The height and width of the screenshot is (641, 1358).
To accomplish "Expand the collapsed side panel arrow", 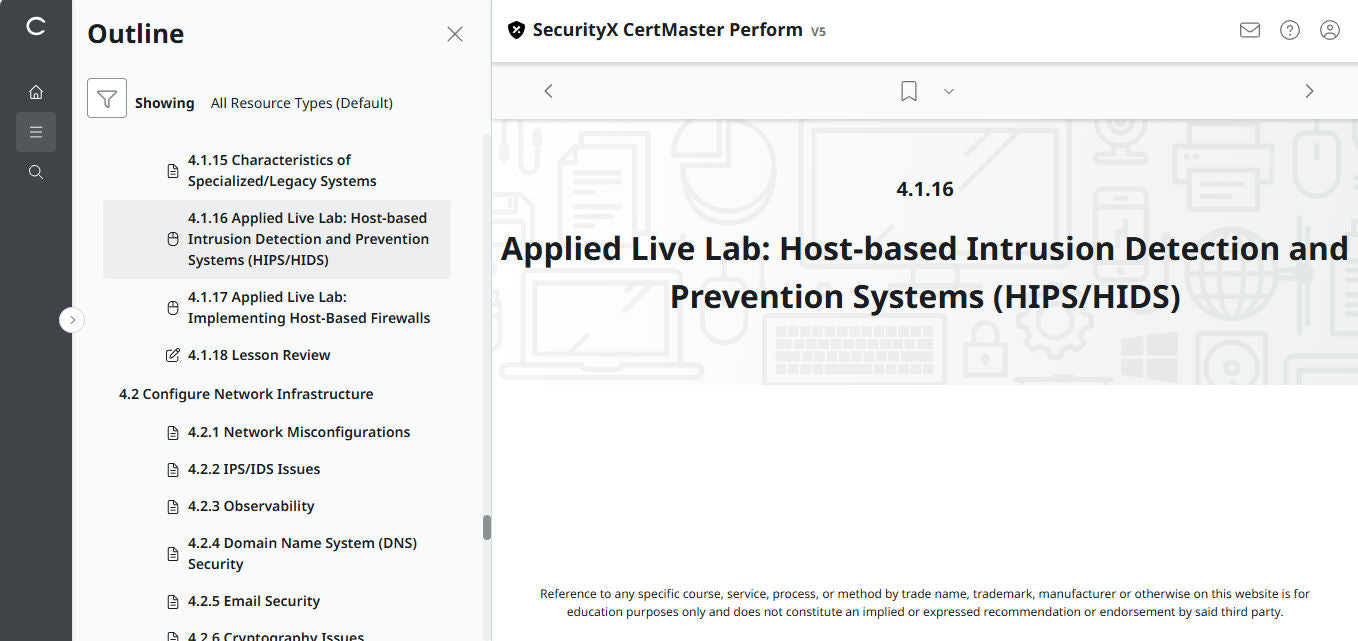I will pos(72,319).
